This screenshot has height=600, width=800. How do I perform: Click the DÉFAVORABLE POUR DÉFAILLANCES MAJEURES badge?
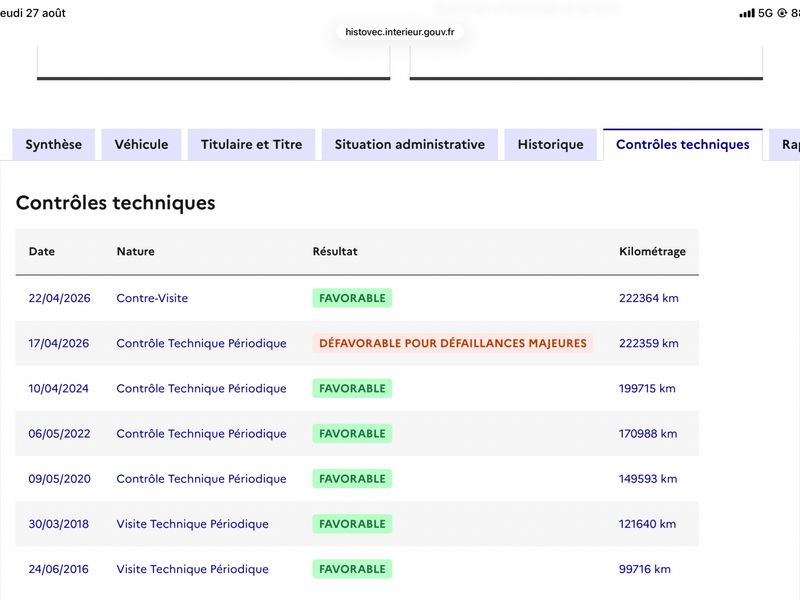(x=453, y=343)
